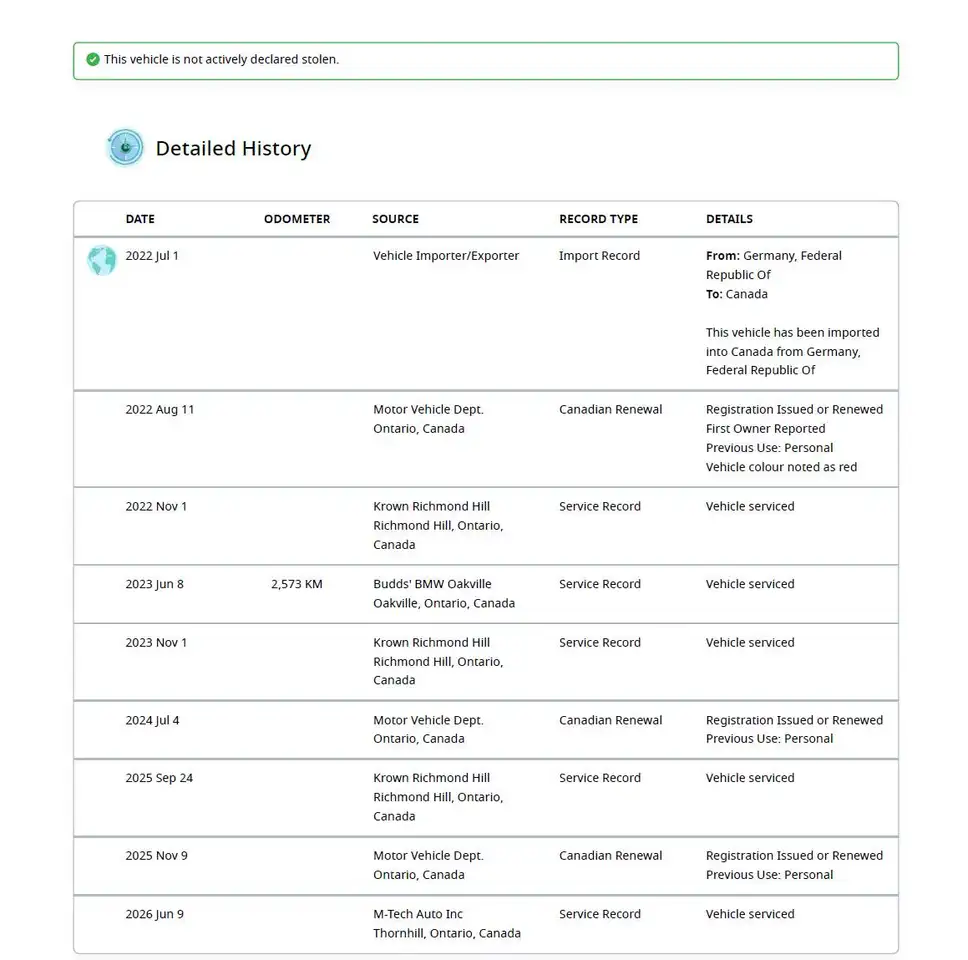968x960 pixels.
Task: Click the SOURCE column header
Action: point(395,219)
